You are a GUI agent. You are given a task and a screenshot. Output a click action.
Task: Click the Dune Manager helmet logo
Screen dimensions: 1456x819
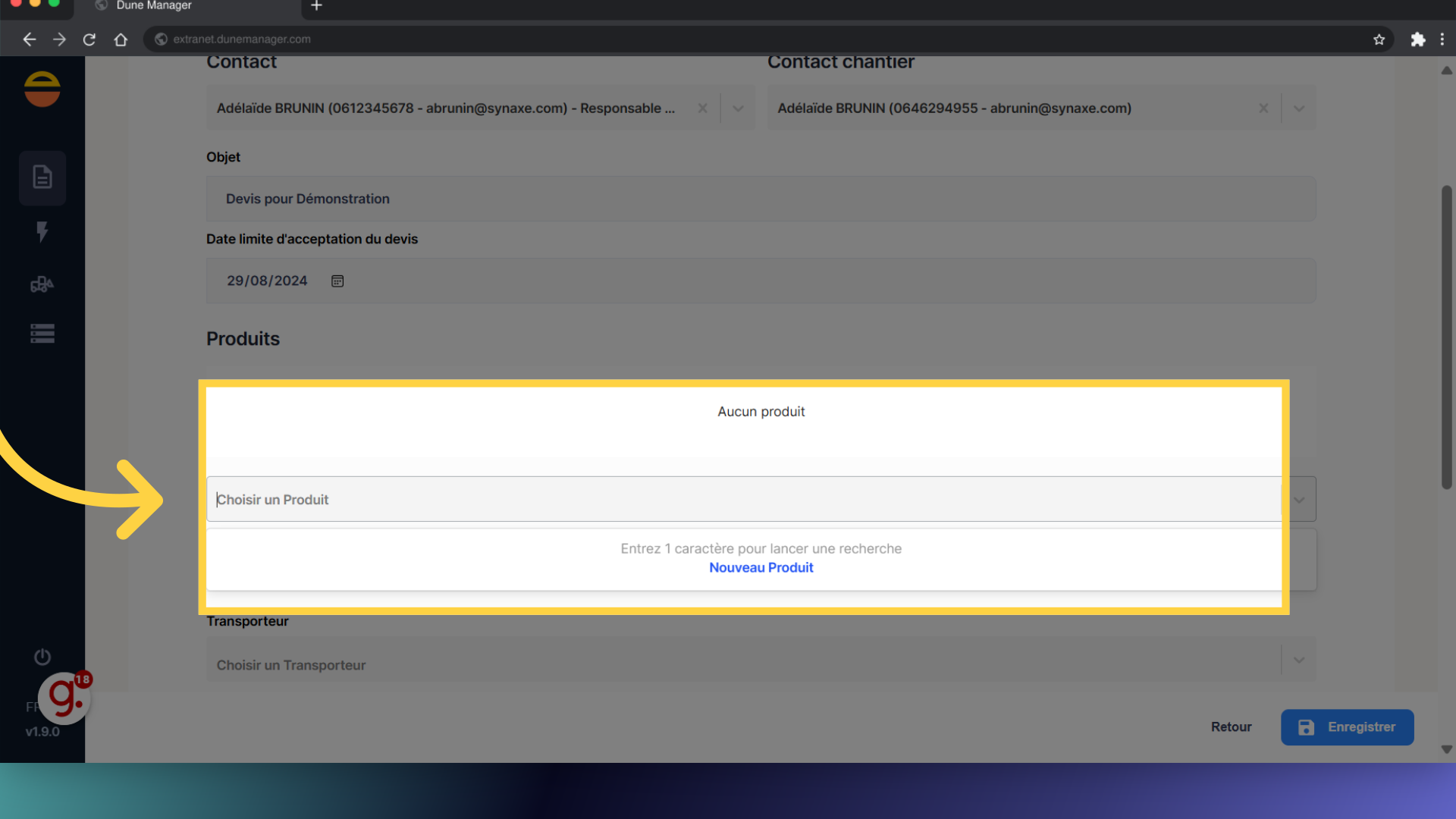click(42, 89)
